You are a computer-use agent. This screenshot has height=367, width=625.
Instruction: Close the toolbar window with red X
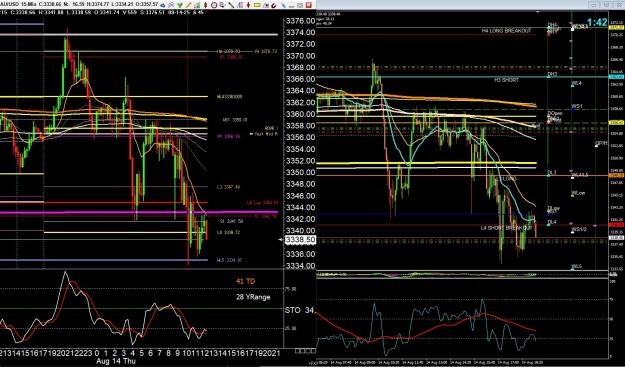[x=309, y=5]
